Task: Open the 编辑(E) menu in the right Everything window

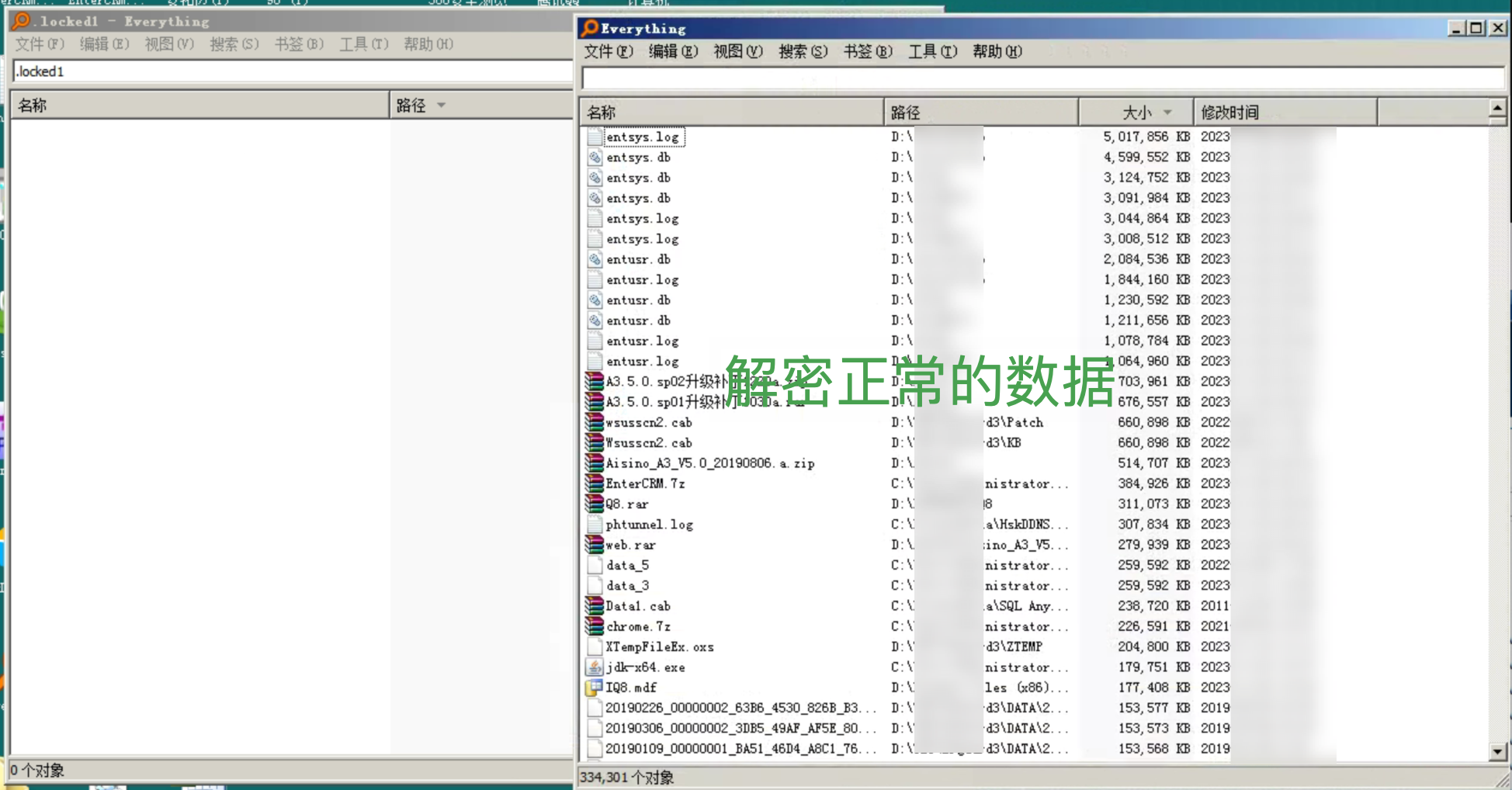Action: 673,51
